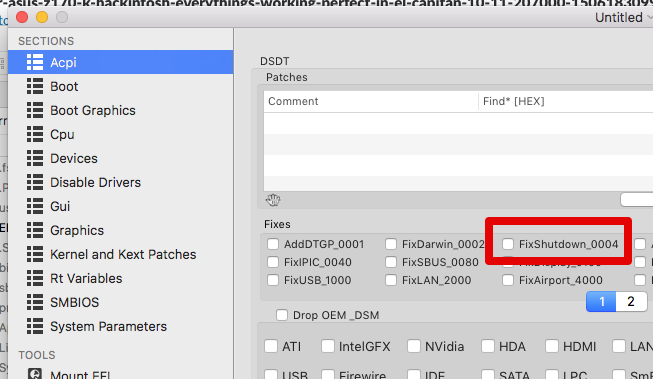Open the Boot section list icon
Viewport: 653px width, 379px height.
pos(35,86)
